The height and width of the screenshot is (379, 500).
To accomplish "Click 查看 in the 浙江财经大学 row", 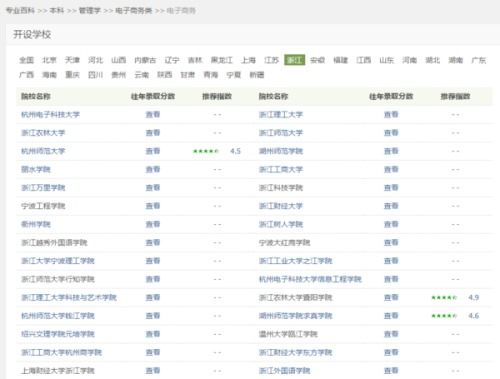I will pos(391,206).
